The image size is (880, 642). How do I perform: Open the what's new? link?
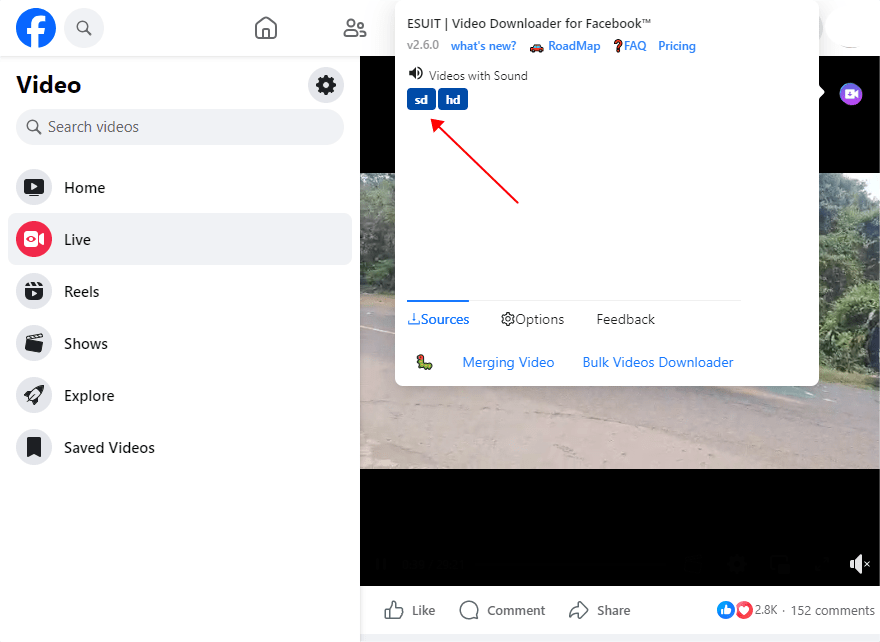[x=483, y=46]
